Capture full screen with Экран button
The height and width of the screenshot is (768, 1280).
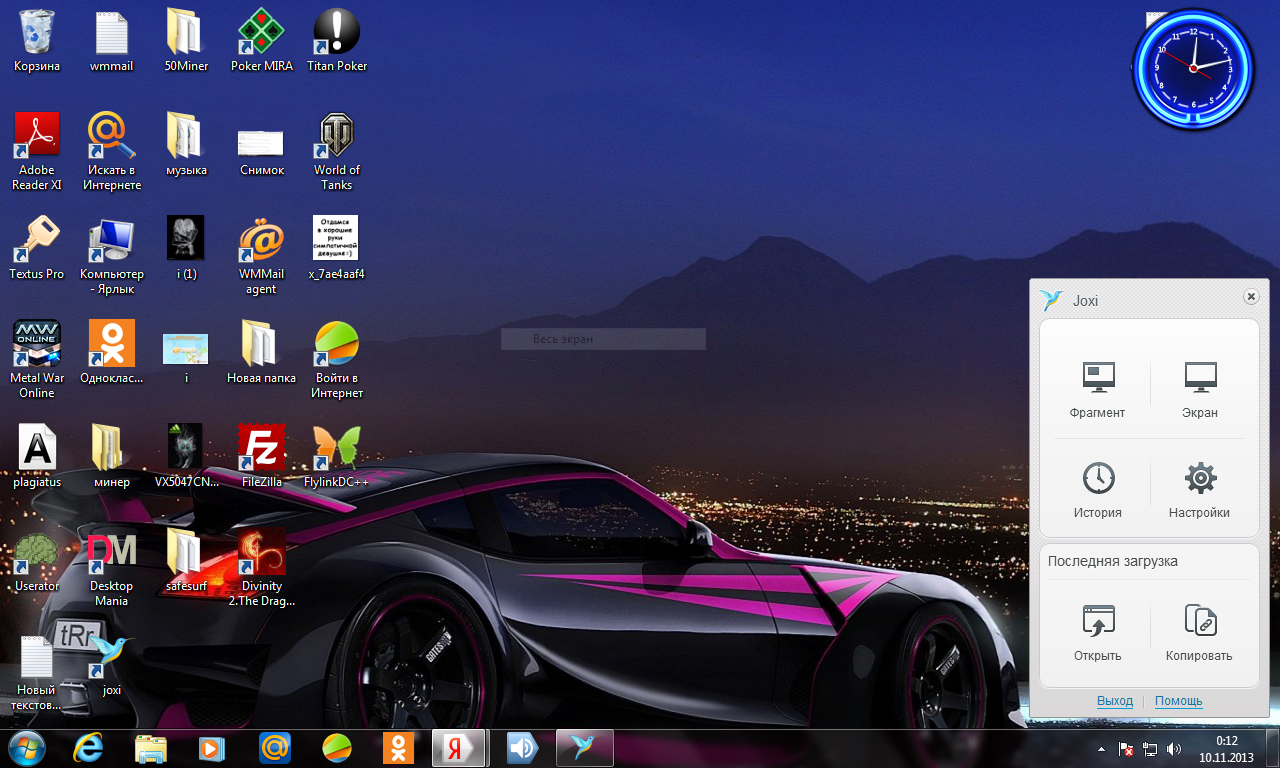click(x=1200, y=390)
